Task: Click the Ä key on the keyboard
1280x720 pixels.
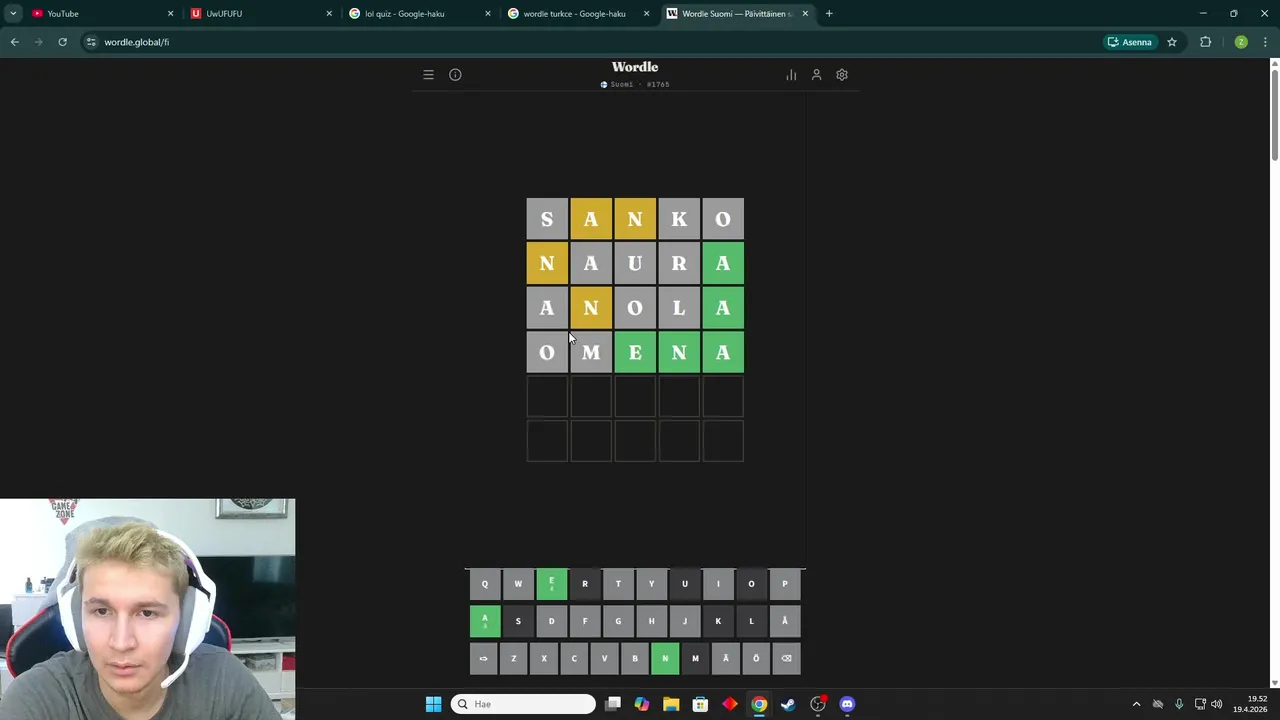Action: coord(725,658)
